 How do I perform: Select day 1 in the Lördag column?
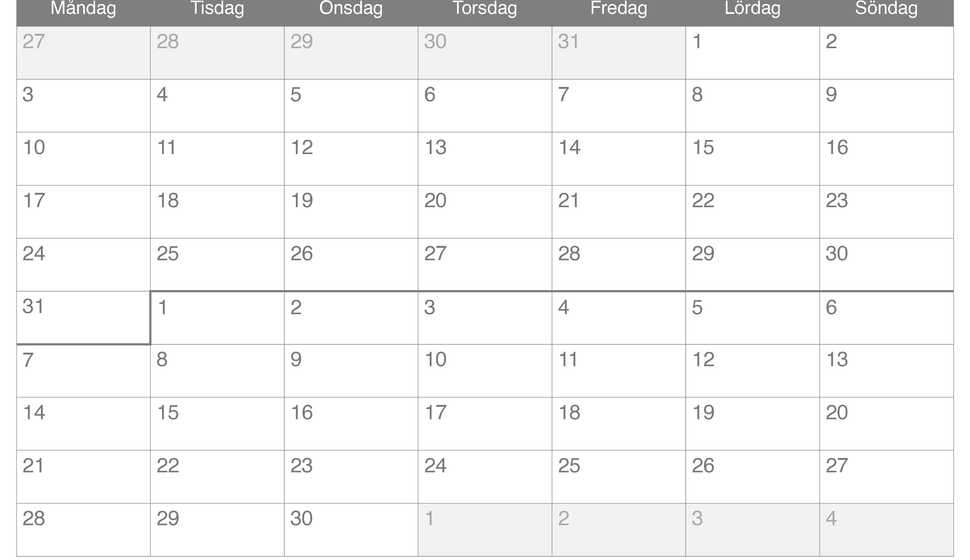click(752, 53)
